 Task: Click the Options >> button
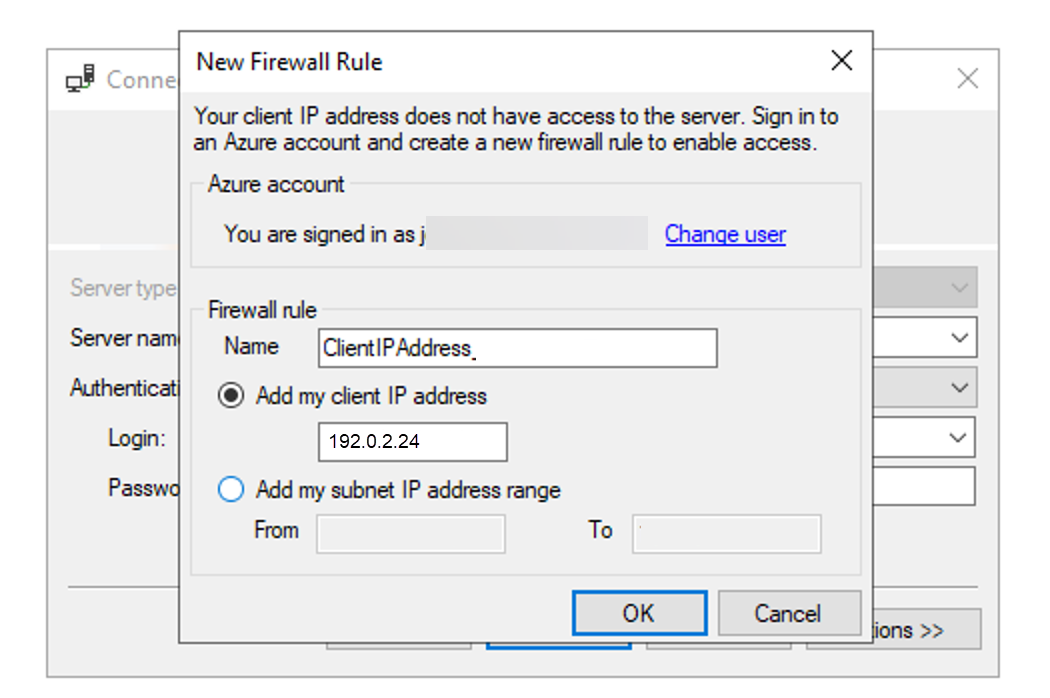point(930,629)
